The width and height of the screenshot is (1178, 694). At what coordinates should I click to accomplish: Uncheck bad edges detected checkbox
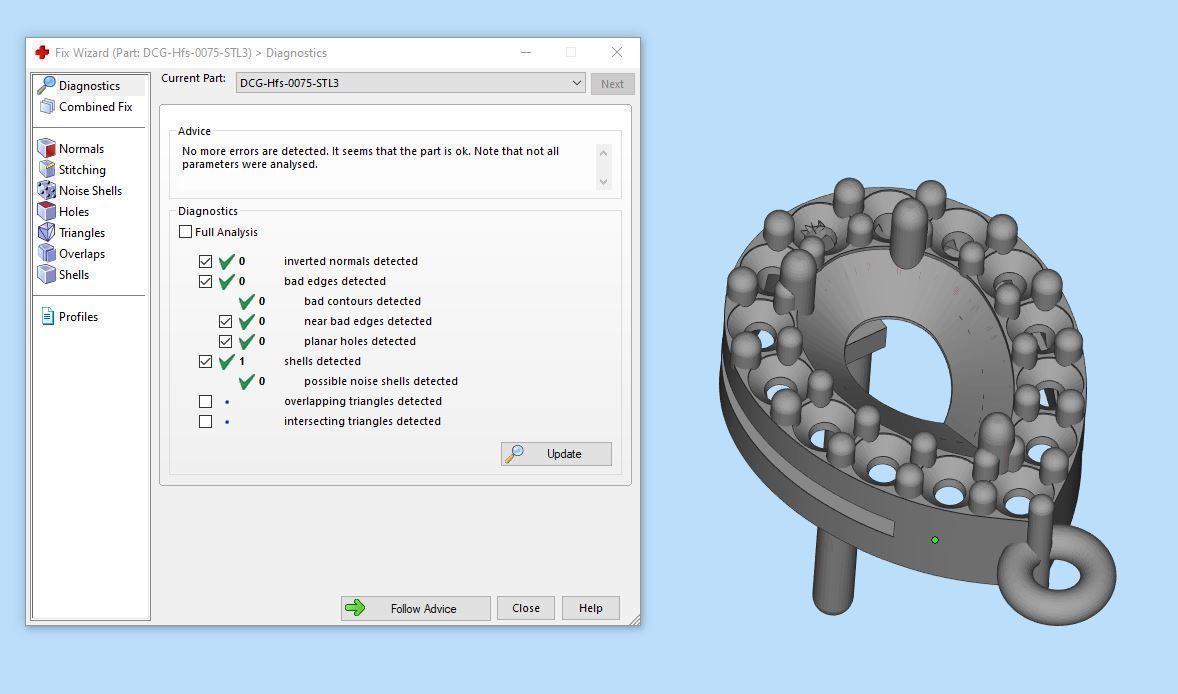point(205,282)
